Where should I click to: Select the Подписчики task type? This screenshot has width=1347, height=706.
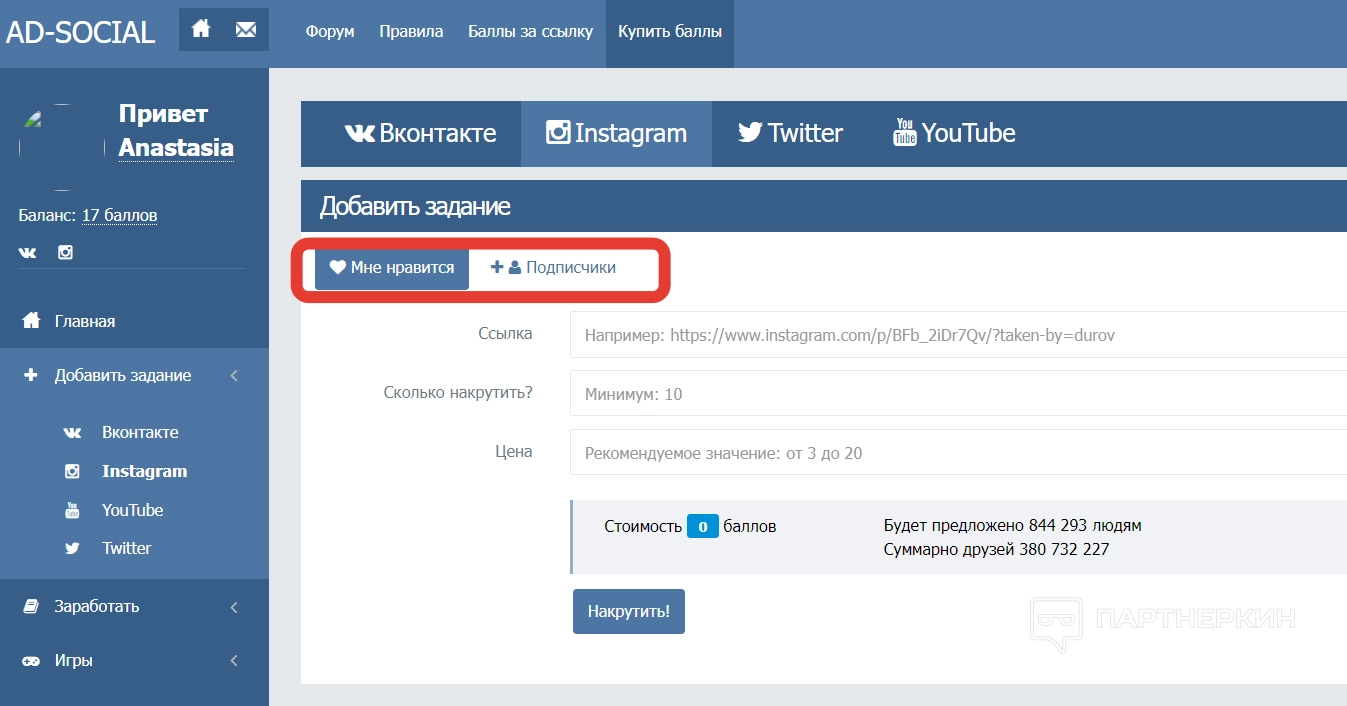553,268
